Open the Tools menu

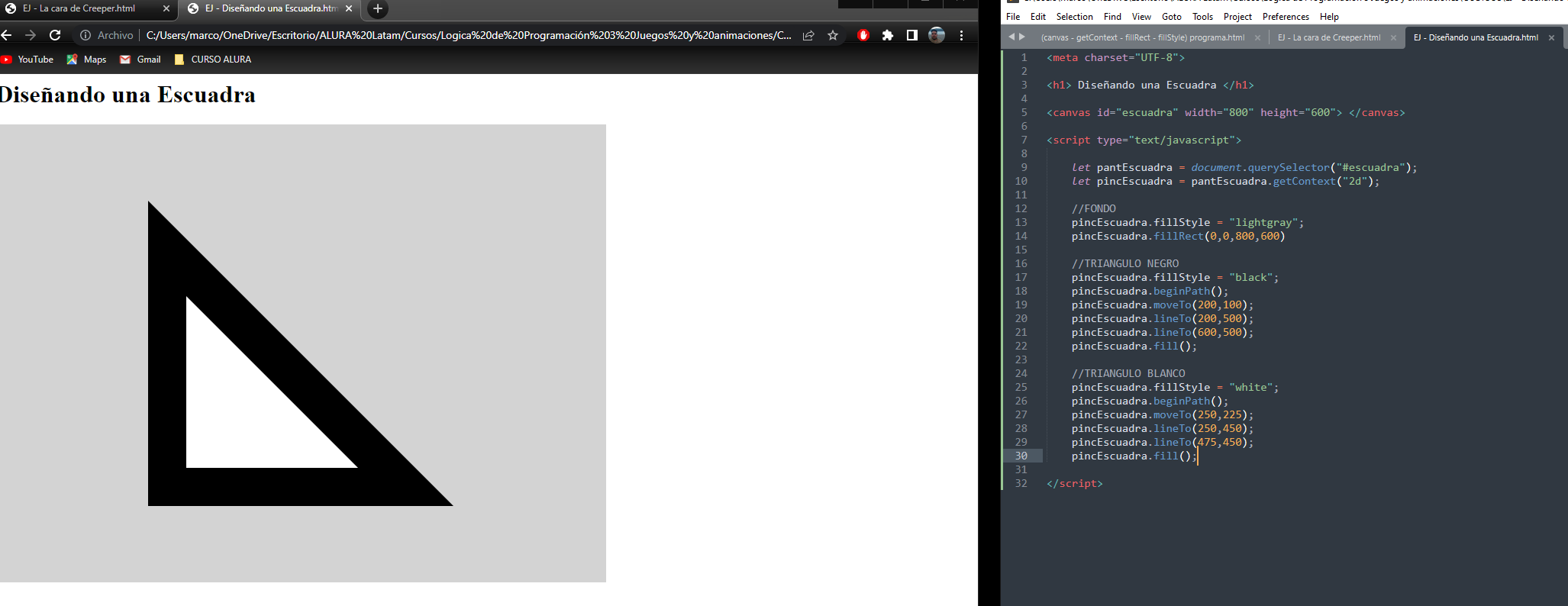(x=1202, y=17)
